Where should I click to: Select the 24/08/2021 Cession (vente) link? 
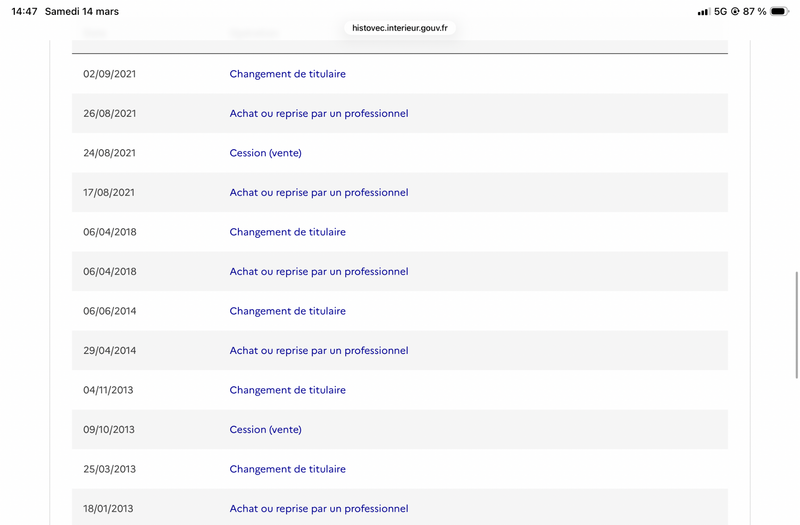click(265, 153)
